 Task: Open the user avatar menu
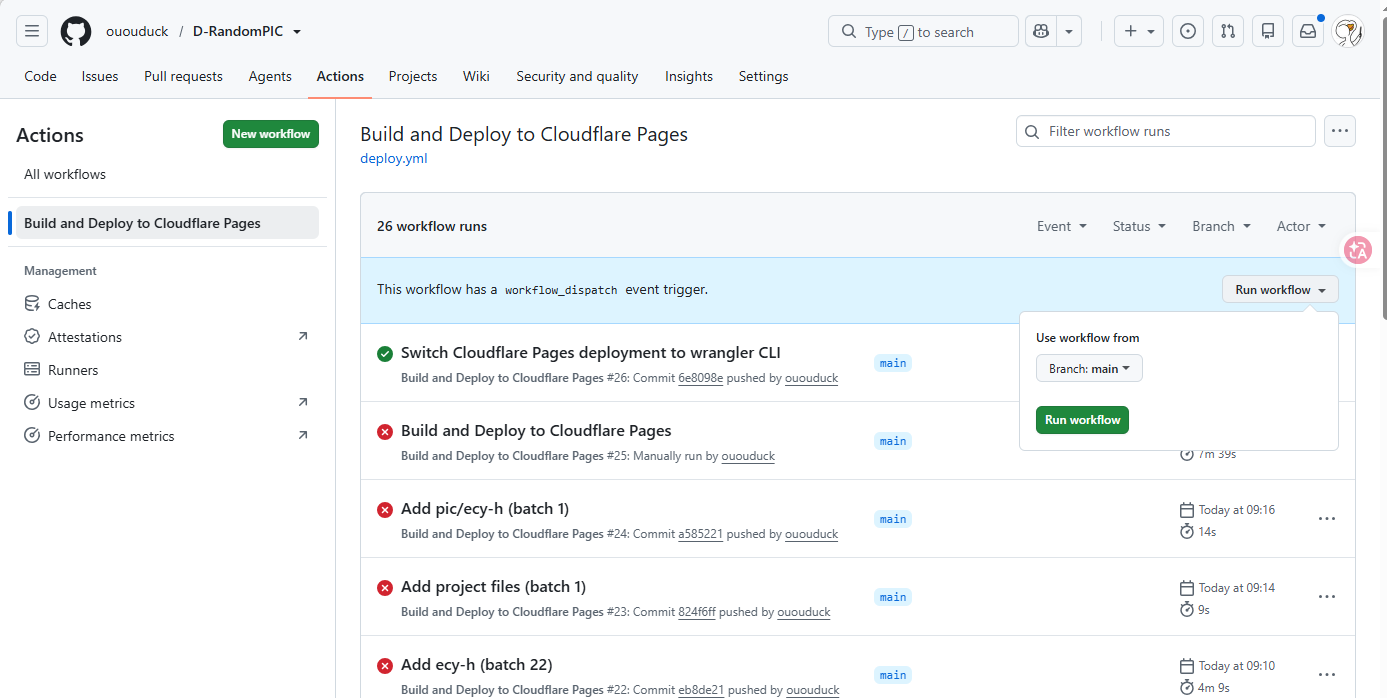1348,31
